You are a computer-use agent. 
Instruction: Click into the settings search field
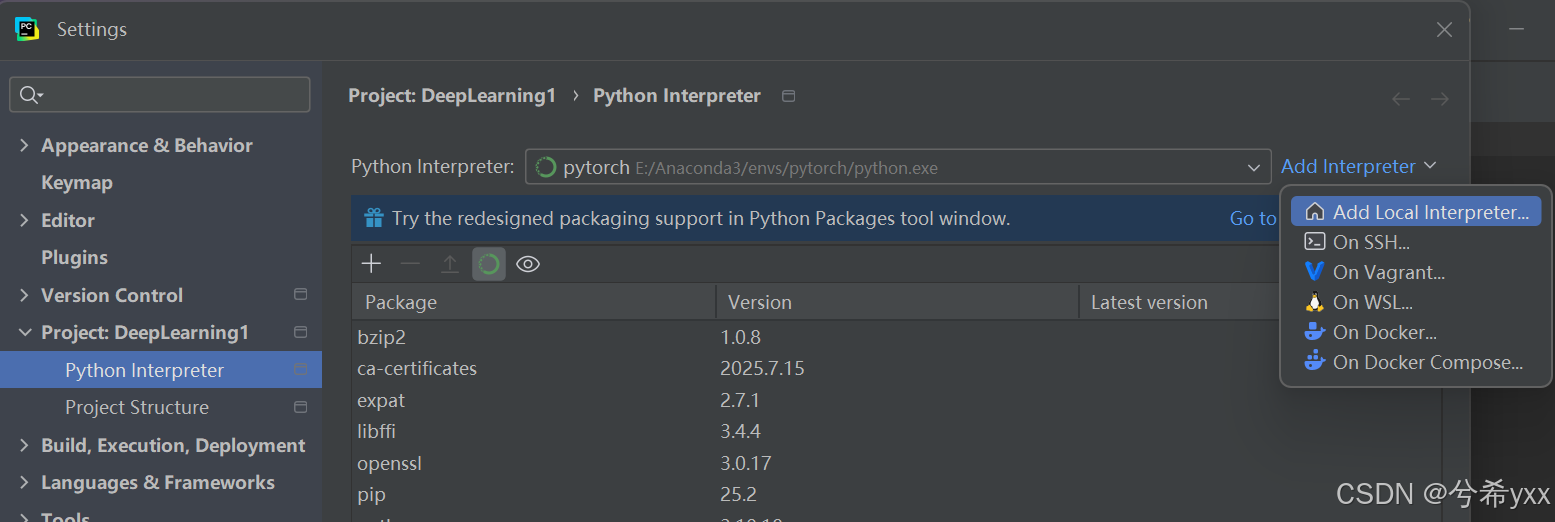pyautogui.click(x=160, y=95)
